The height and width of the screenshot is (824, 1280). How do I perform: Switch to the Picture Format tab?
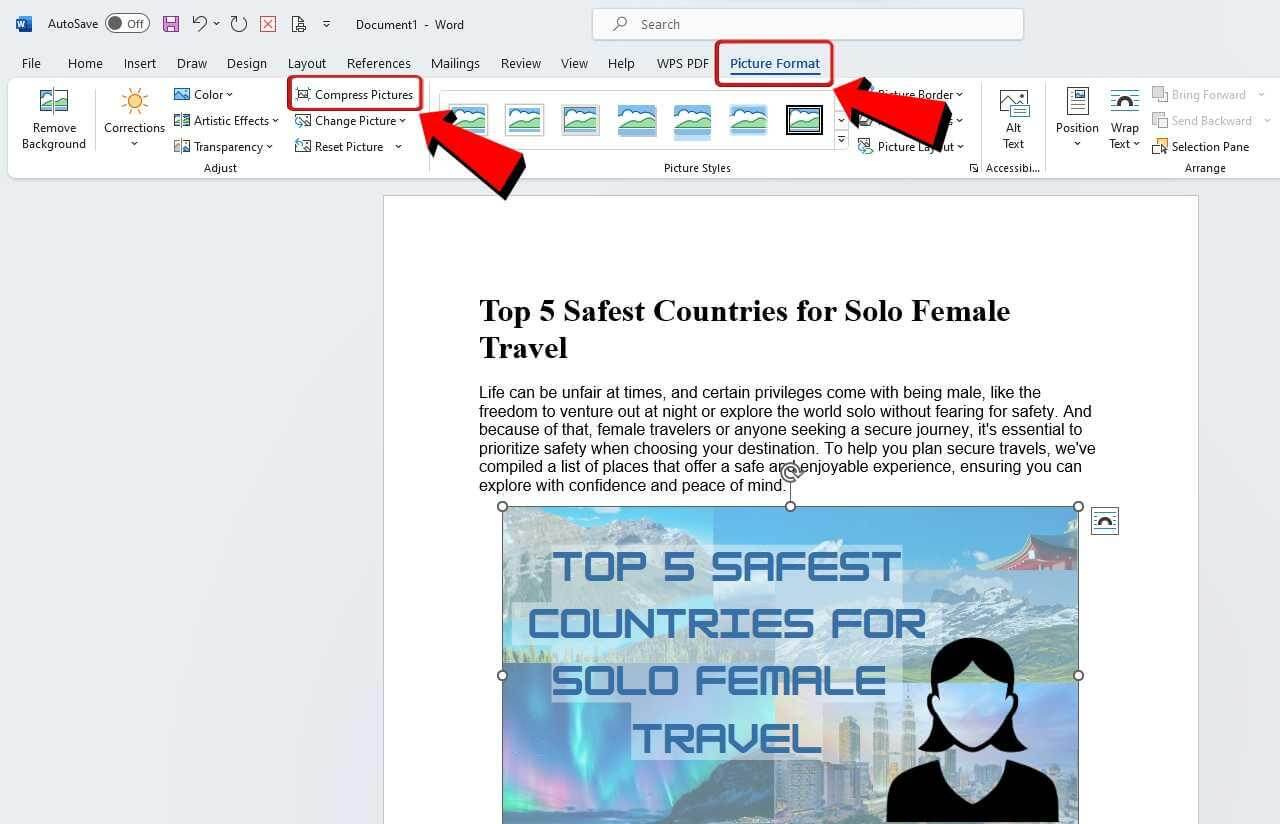click(774, 63)
